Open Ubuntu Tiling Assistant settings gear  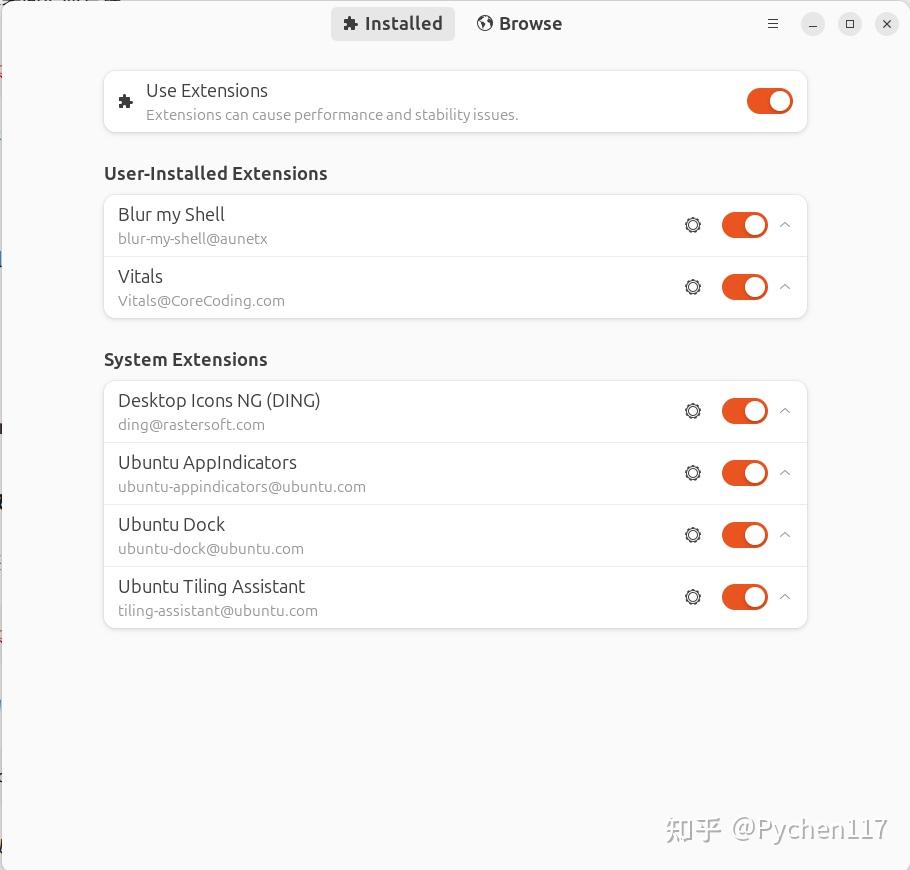point(693,597)
